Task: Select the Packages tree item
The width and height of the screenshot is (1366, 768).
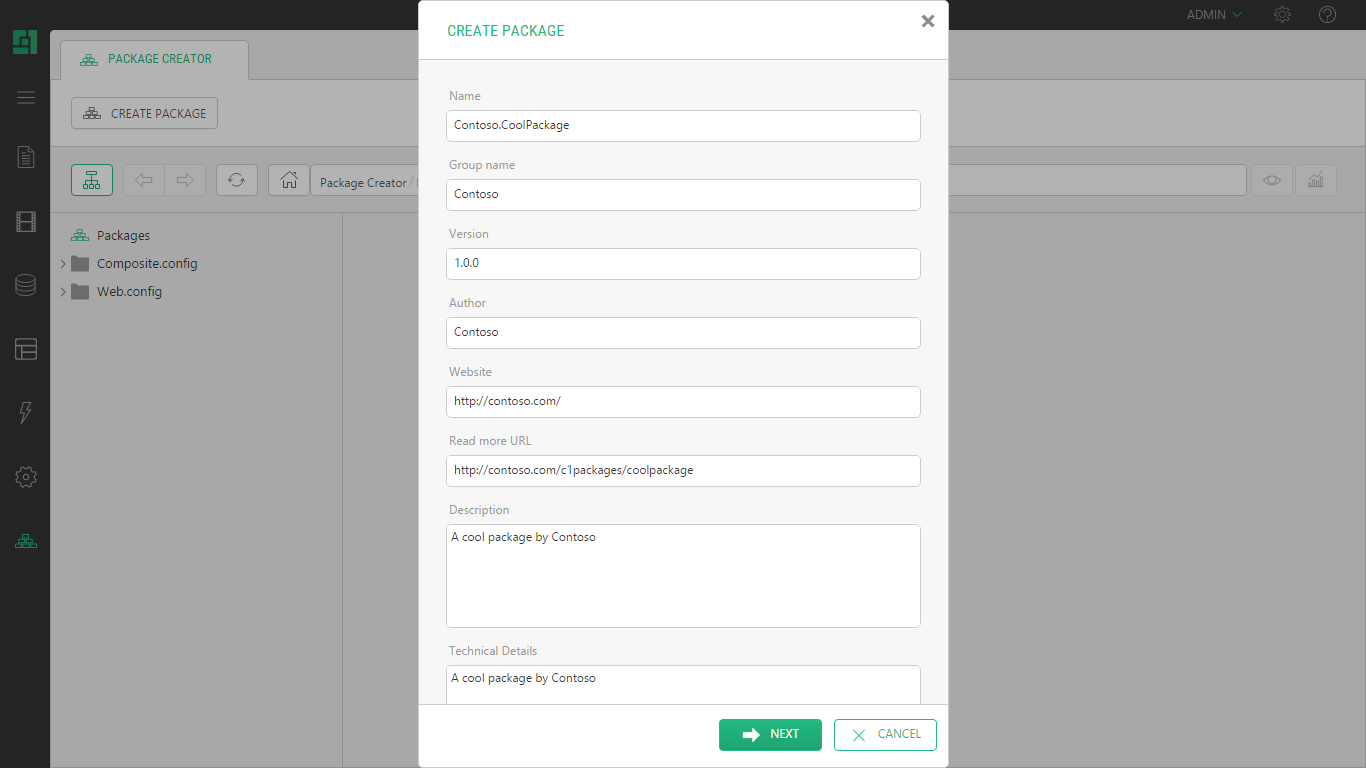Action: (123, 236)
